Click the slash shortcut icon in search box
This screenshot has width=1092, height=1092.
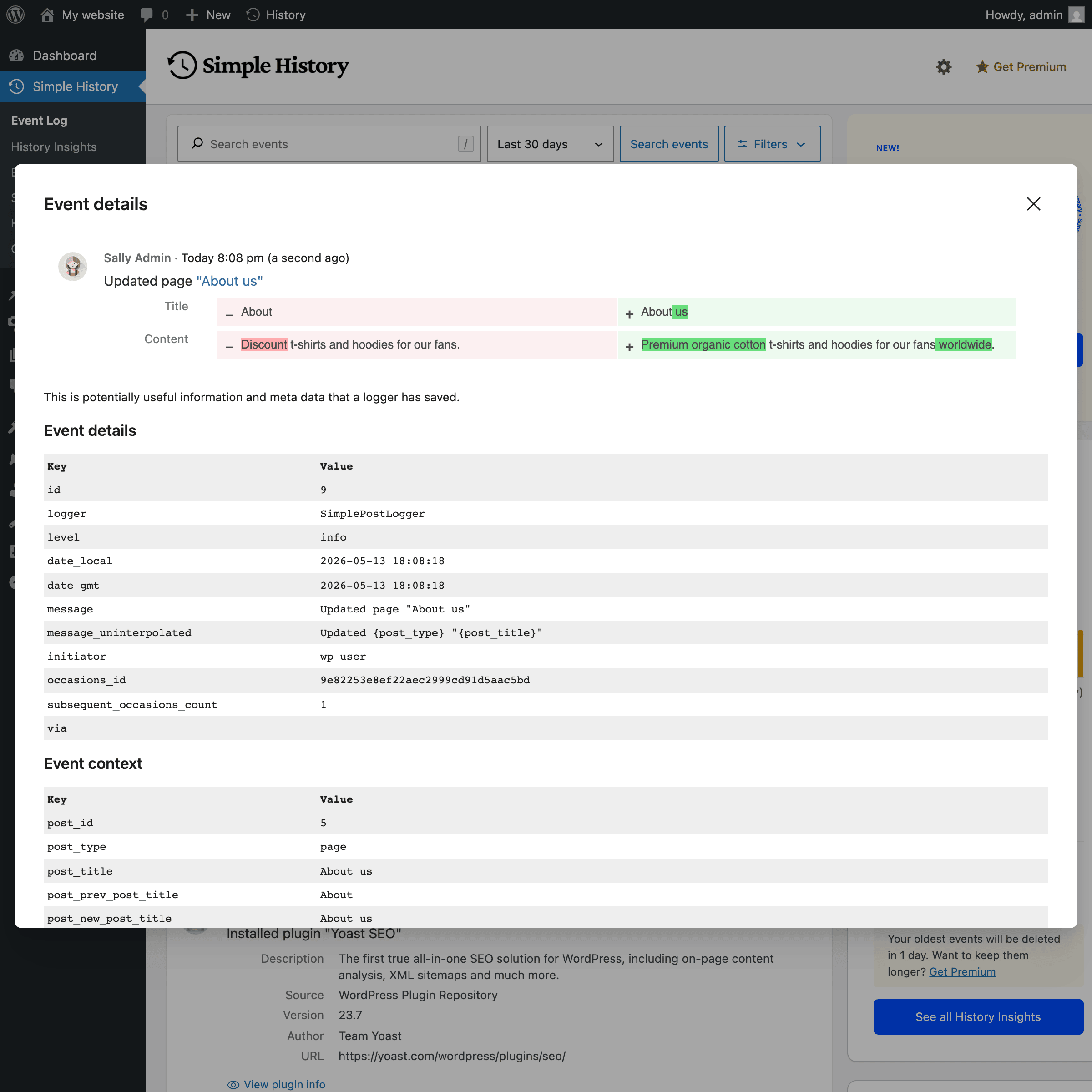click(x=465, y=144)
